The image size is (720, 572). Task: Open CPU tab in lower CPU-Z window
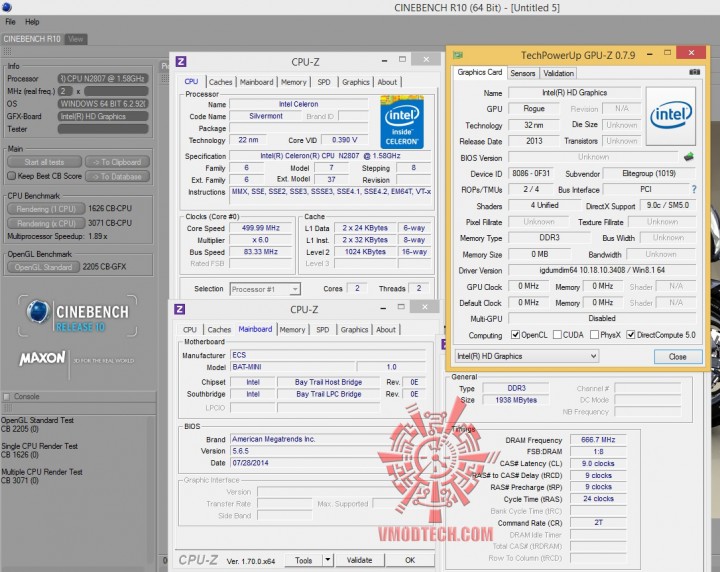click(x=190, y=330)
